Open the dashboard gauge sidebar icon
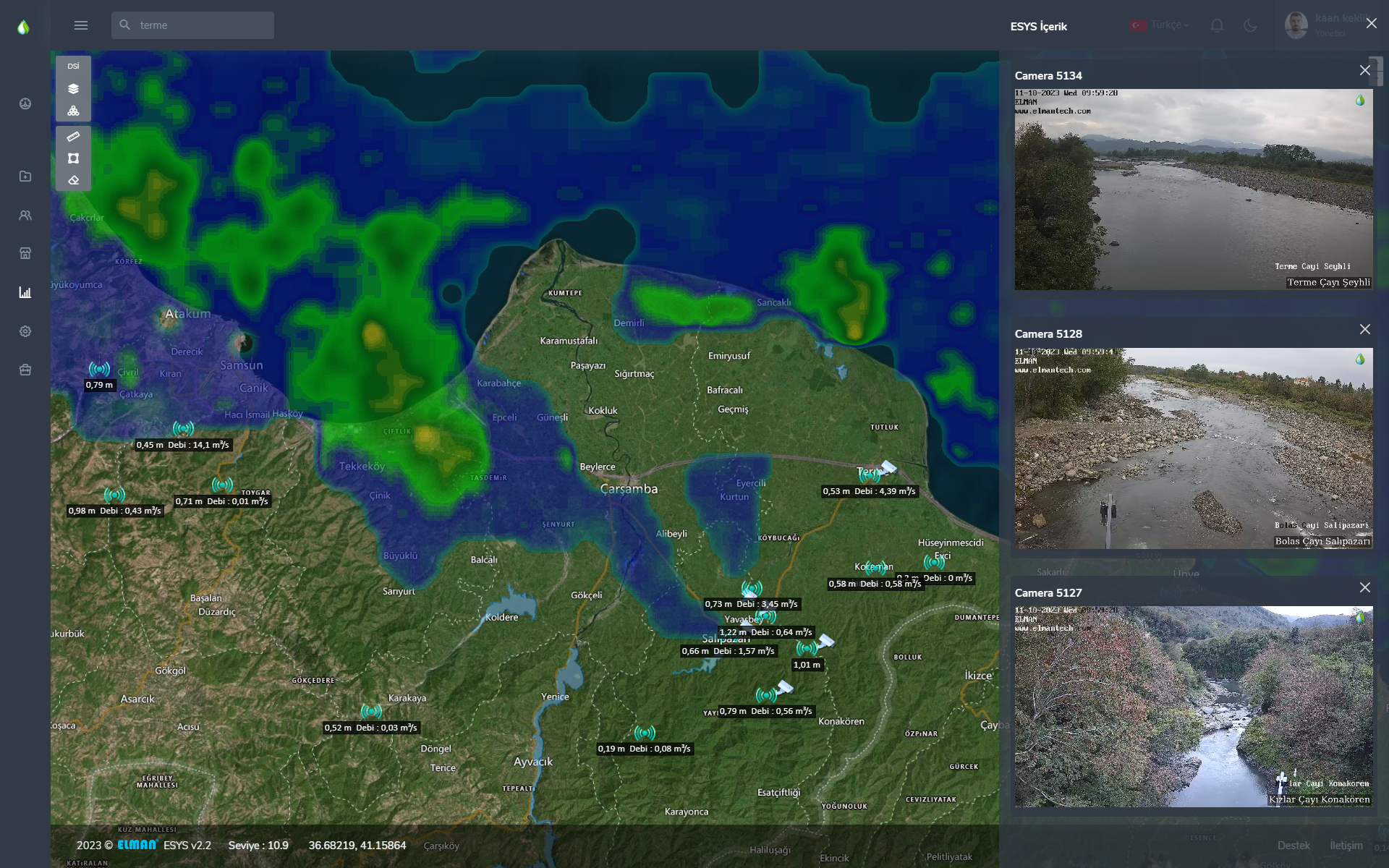 (25, 103)
